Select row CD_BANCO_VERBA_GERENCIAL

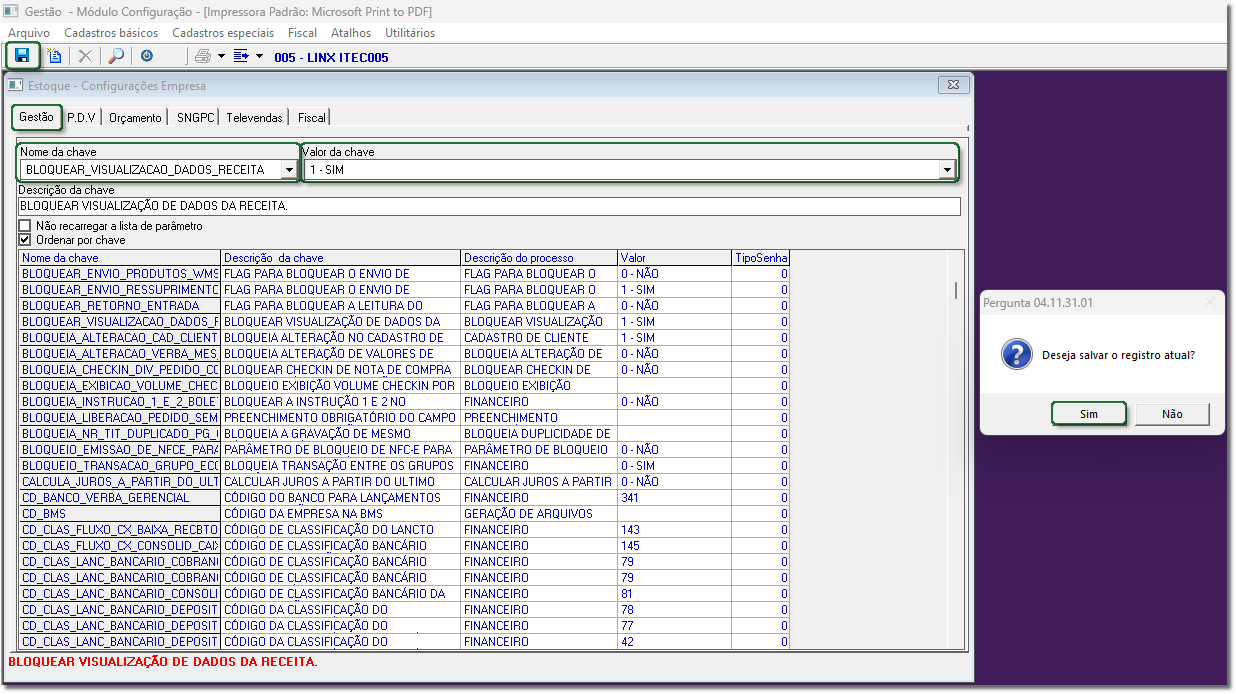[x=404, y=497]
